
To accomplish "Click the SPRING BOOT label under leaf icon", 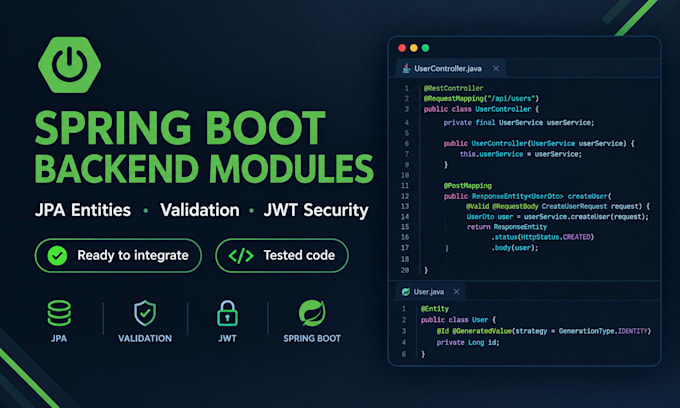I will [x=312, y=339].
